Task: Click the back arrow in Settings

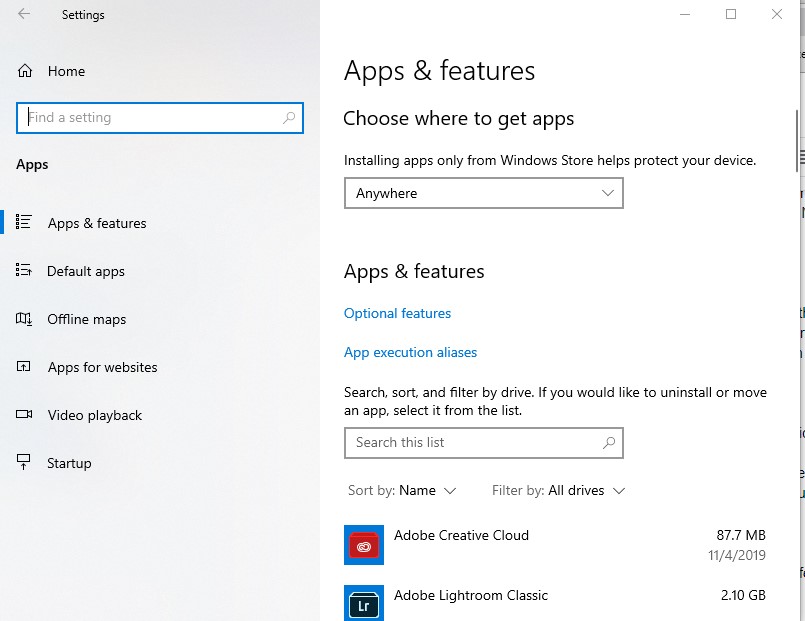Action: click(x=24, y=14)
